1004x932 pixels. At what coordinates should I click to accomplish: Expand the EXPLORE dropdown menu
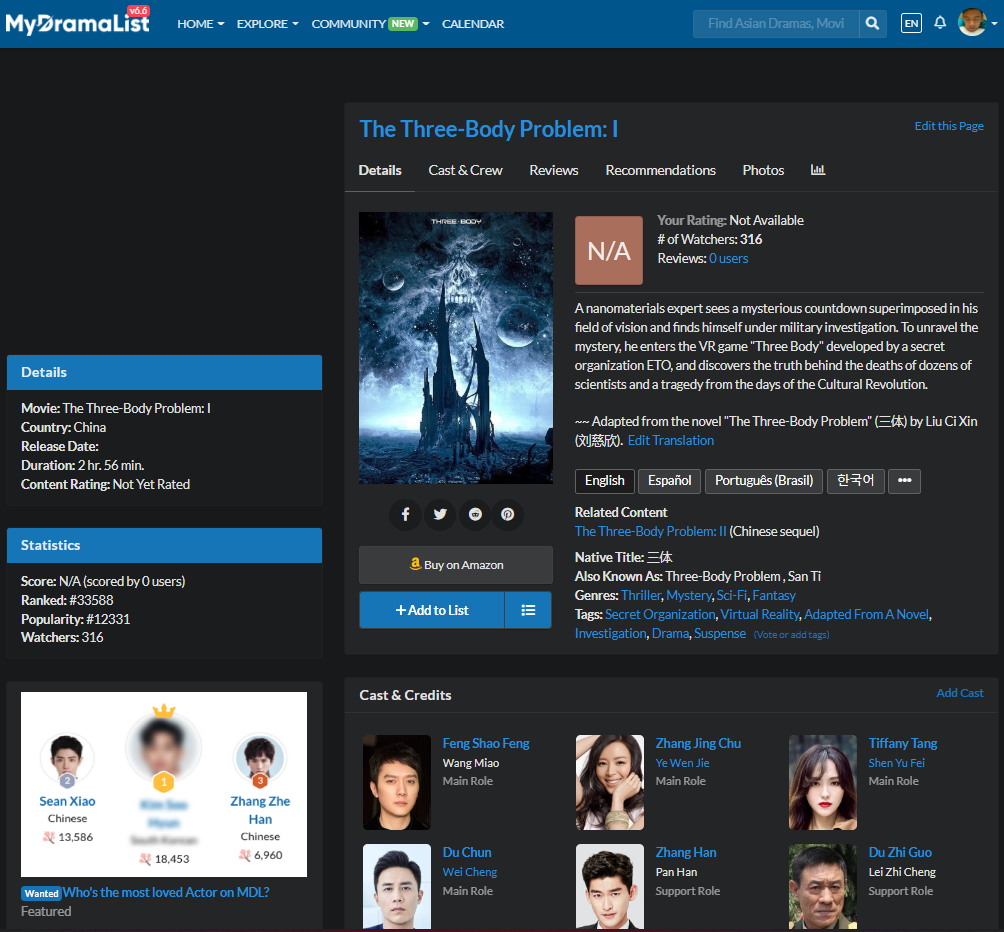point(267,24)
